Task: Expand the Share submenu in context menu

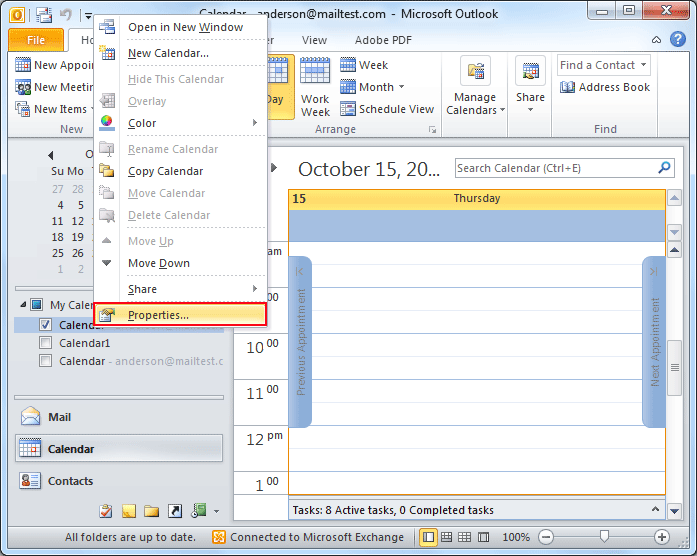Action: pos(180,289)
